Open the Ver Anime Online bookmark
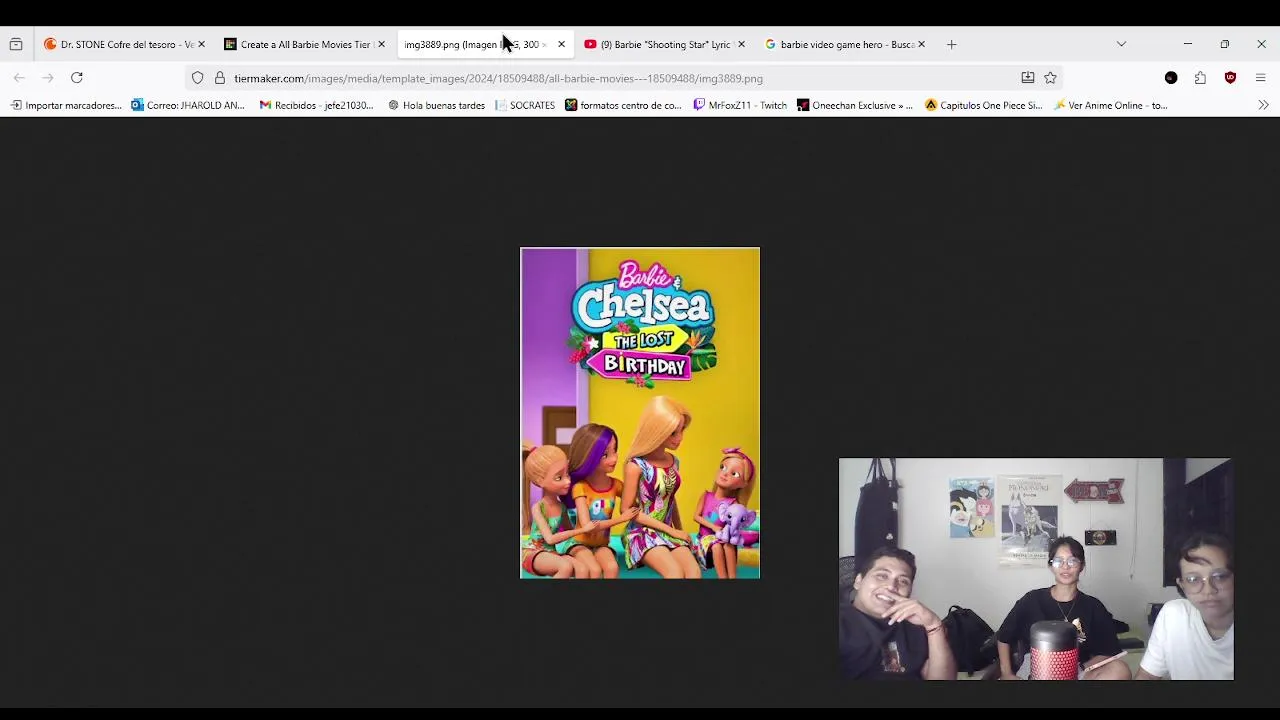This screenshot has height=720, width=1280. click(1110, 105)
